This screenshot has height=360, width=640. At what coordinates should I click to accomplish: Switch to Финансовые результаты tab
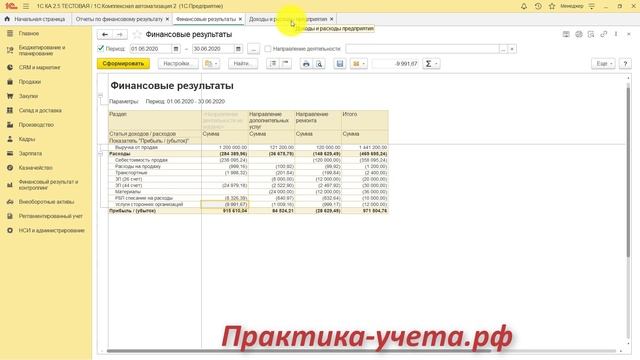[x=206, y=19]
